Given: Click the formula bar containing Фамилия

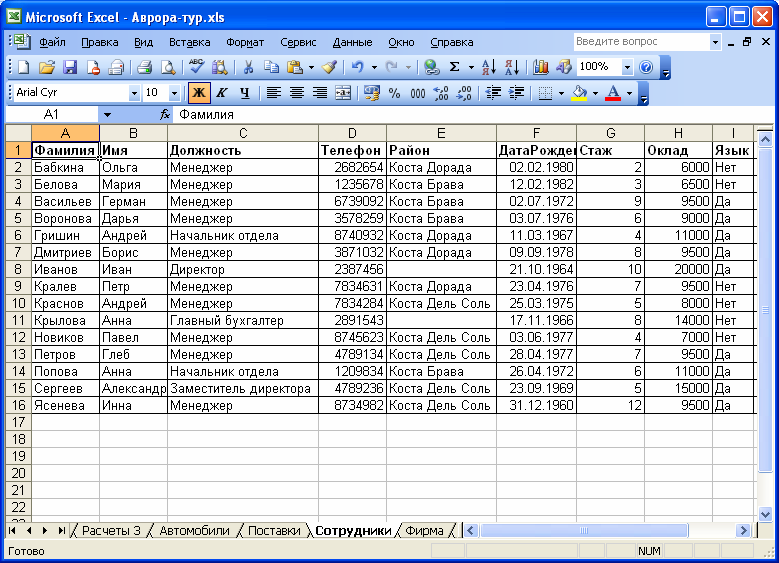Looking at the screenshot, I should point(471,115).
